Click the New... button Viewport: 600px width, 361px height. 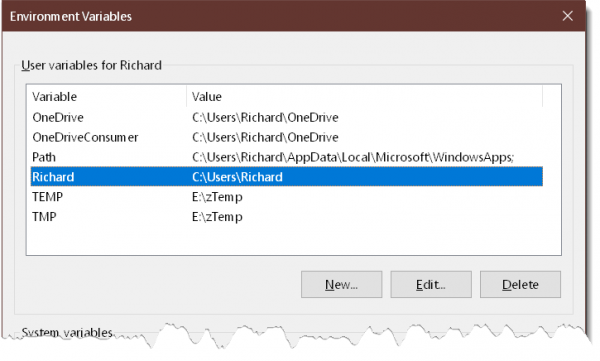pyautogui.click(x=341, y=284)
